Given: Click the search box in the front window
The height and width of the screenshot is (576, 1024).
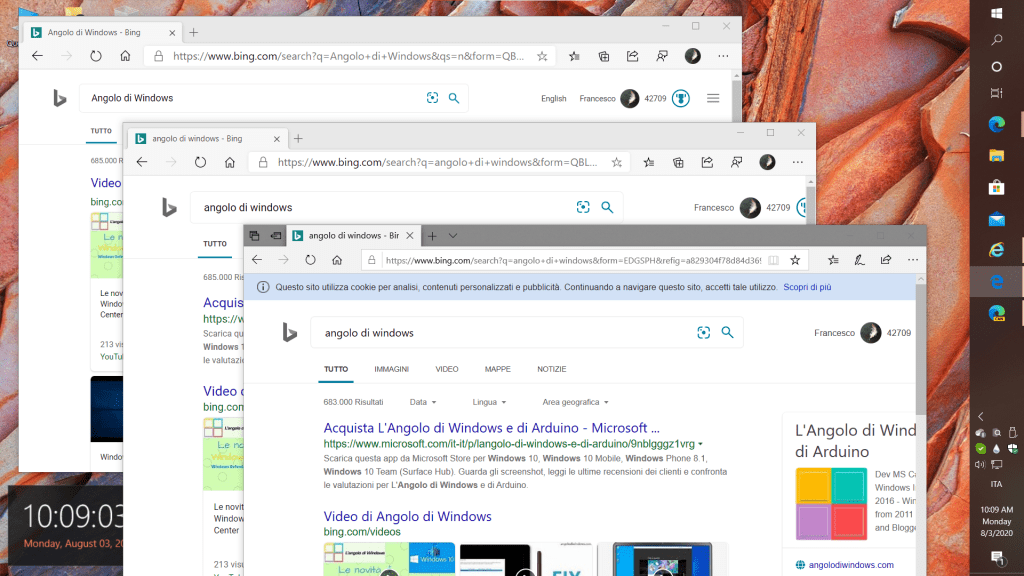Looking at the screenshot, I should tap(500, 333).
